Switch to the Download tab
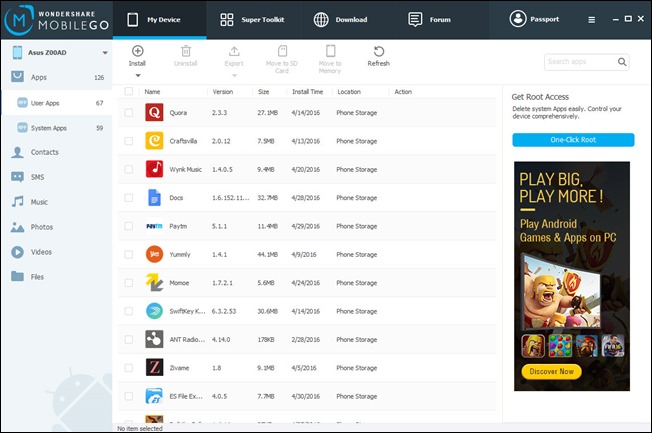652x433 pixels. (x=341, y=20)
